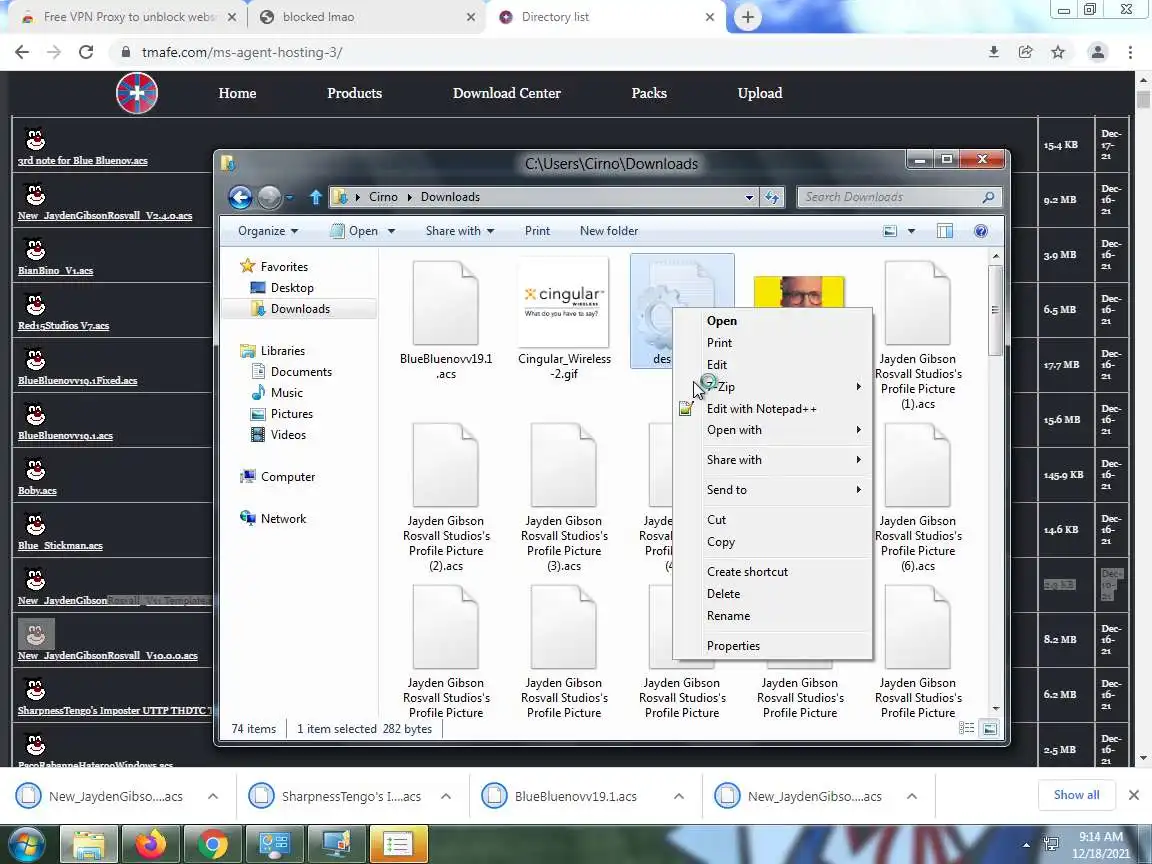
Task: Click the agent icon beside BianBino_V1.acs
Action: click(x=35, y=248)
